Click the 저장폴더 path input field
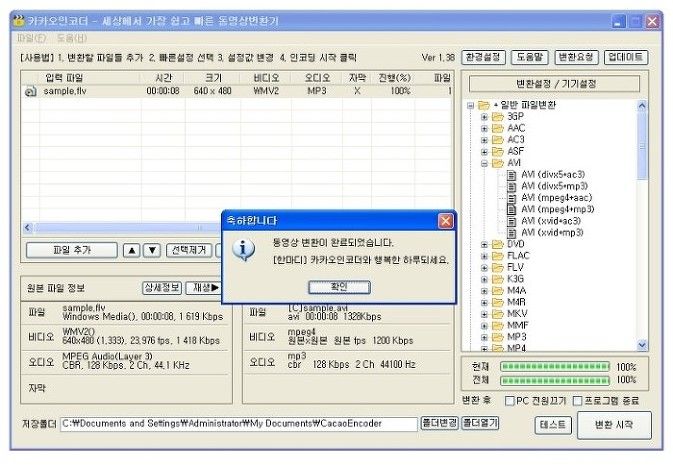Image resolution: width=673 pixels, height=465 pixels. pos(239,424)
